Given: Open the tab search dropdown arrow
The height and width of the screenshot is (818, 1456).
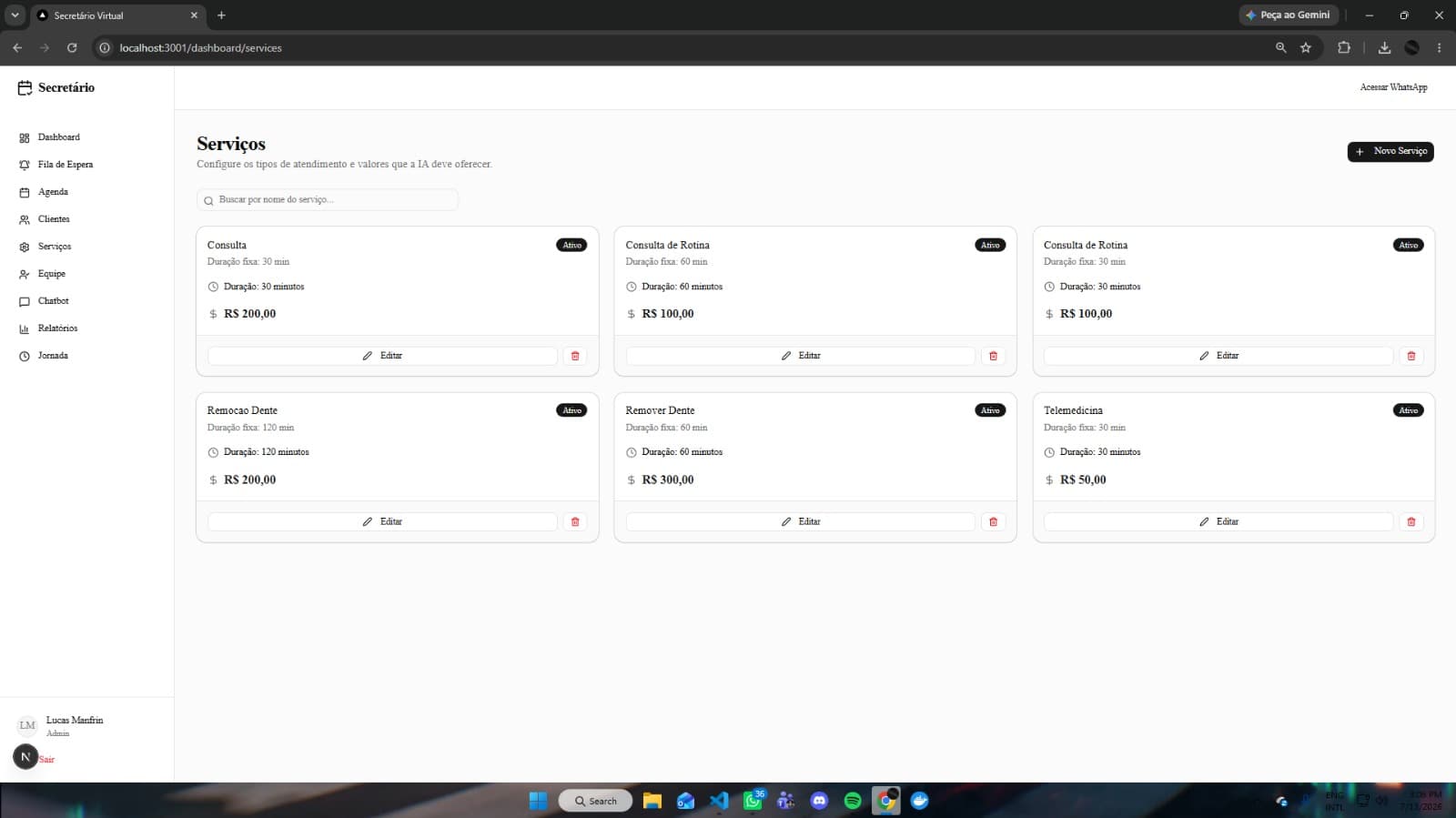Looking at the screenshot, I should click(15, 15).
